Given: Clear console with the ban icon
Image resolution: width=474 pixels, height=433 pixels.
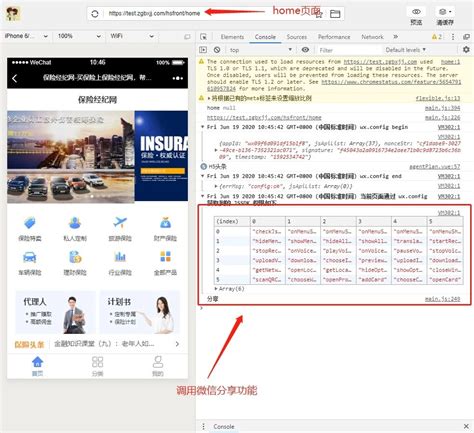Looking at the screenshot, I should (217, 50).
